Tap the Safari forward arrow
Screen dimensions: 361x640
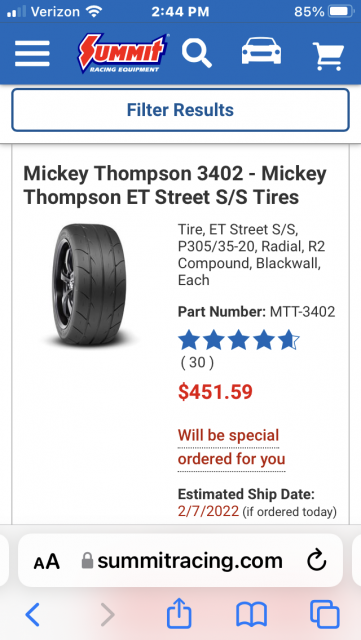point(107,614)
